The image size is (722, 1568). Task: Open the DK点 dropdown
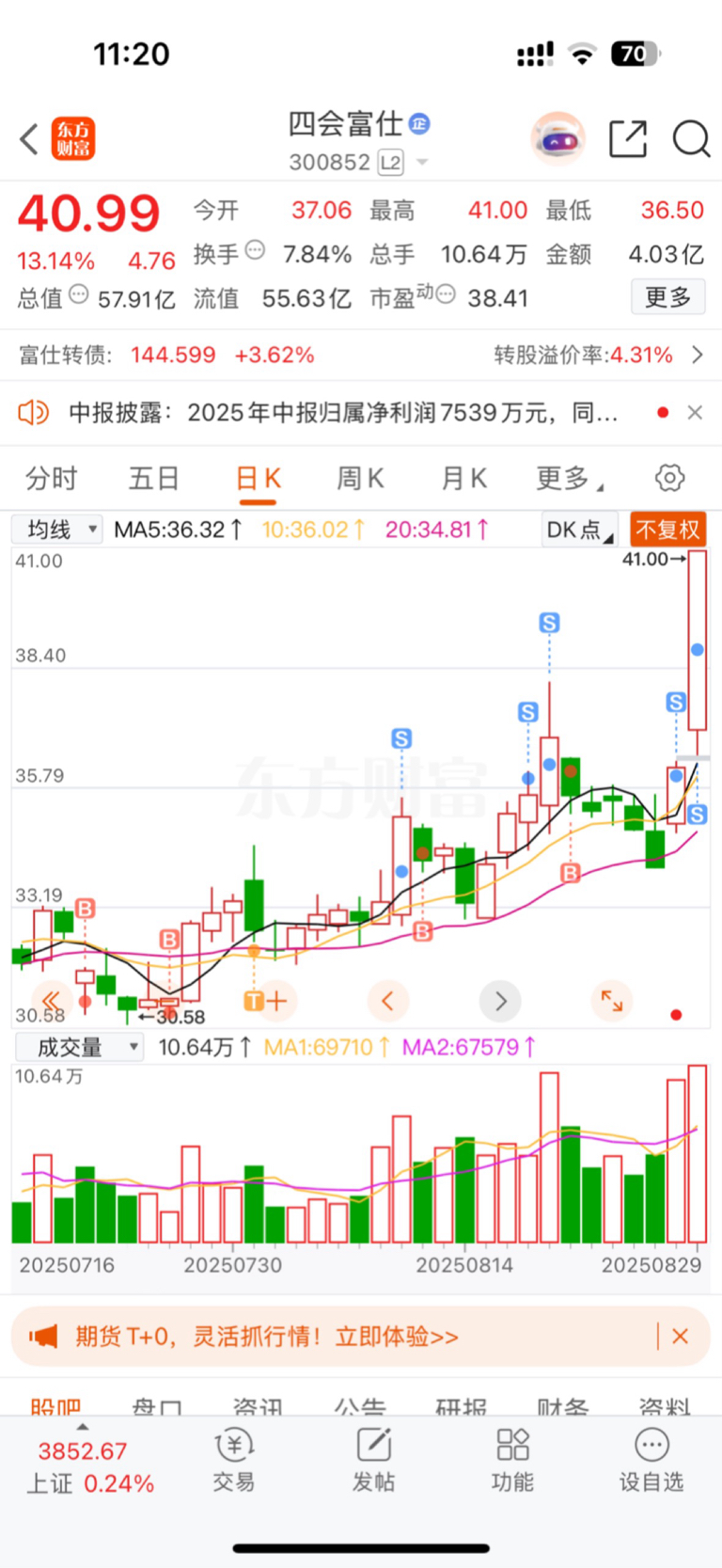click(579, 530)
